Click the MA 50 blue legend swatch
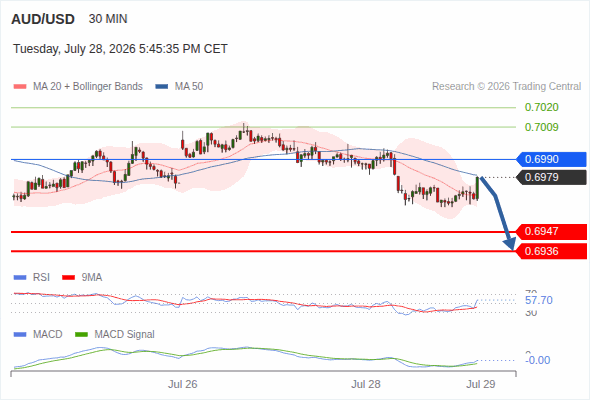Image resolution: width=590 pixels, height=400 pixels. click(x=162, y=87)
